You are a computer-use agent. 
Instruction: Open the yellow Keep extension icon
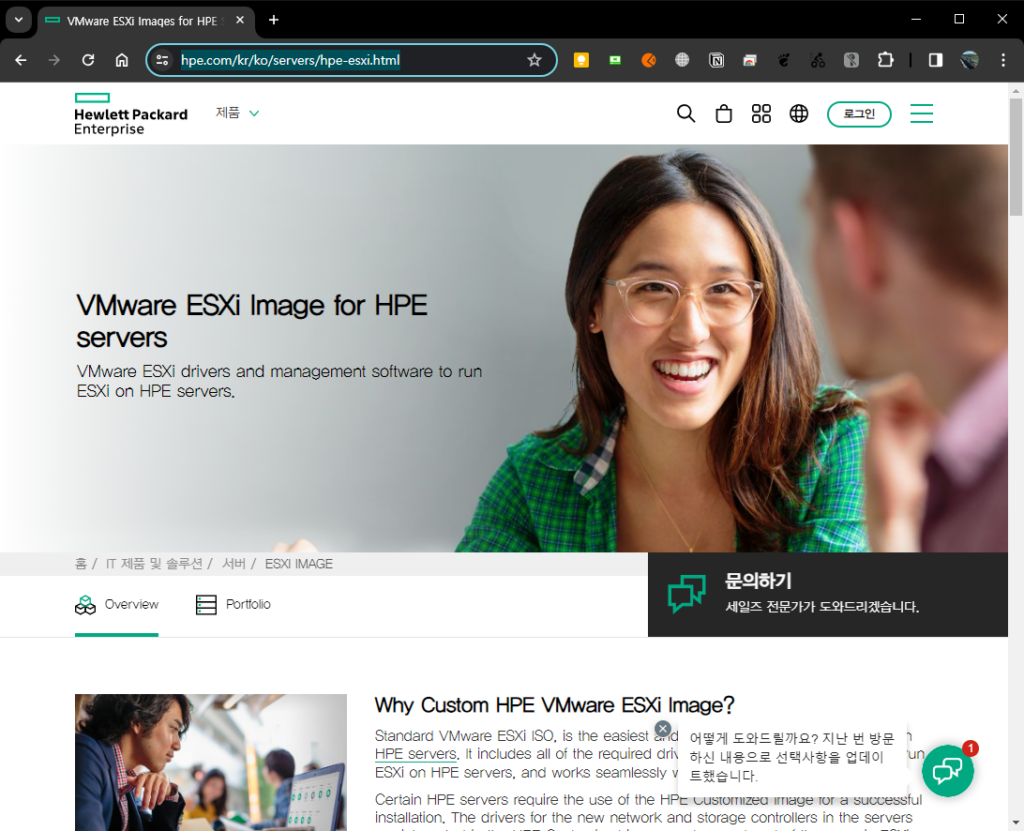tap(581, 60)
